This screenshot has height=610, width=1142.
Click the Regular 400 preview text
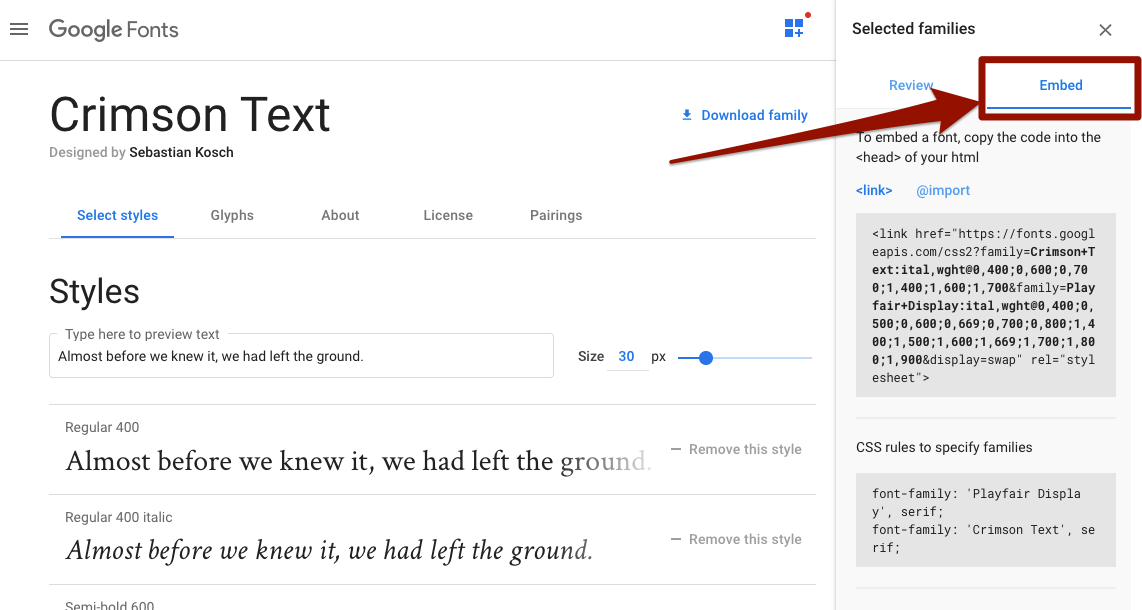[x=358, y=462]
